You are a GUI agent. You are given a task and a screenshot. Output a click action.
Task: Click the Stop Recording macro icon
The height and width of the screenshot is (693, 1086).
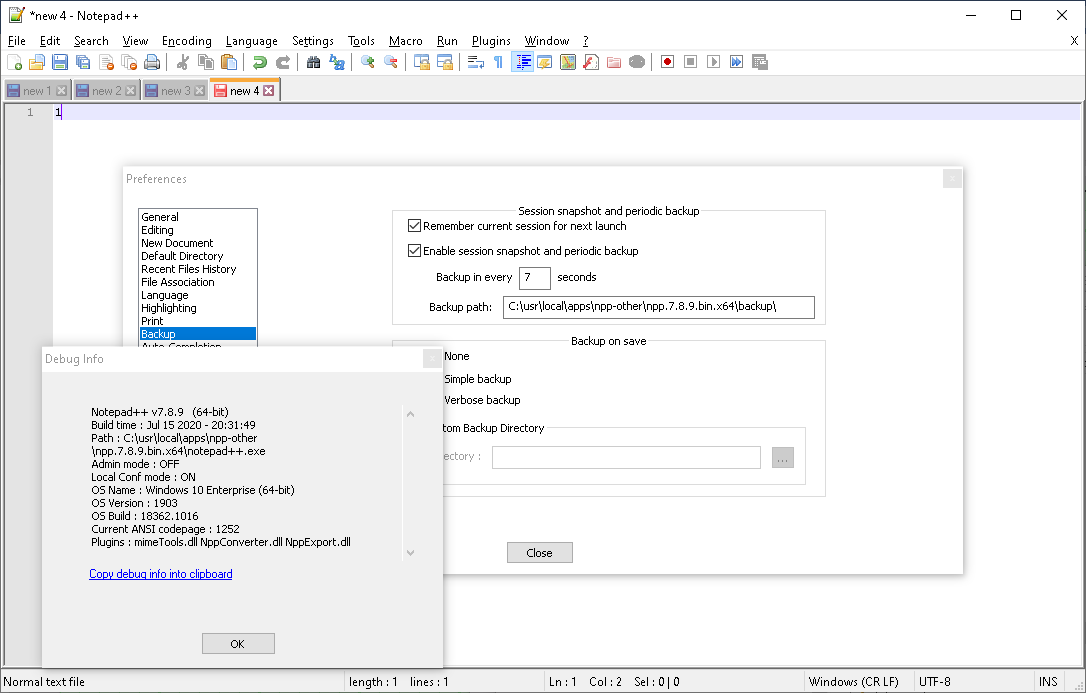pos(691,62)
